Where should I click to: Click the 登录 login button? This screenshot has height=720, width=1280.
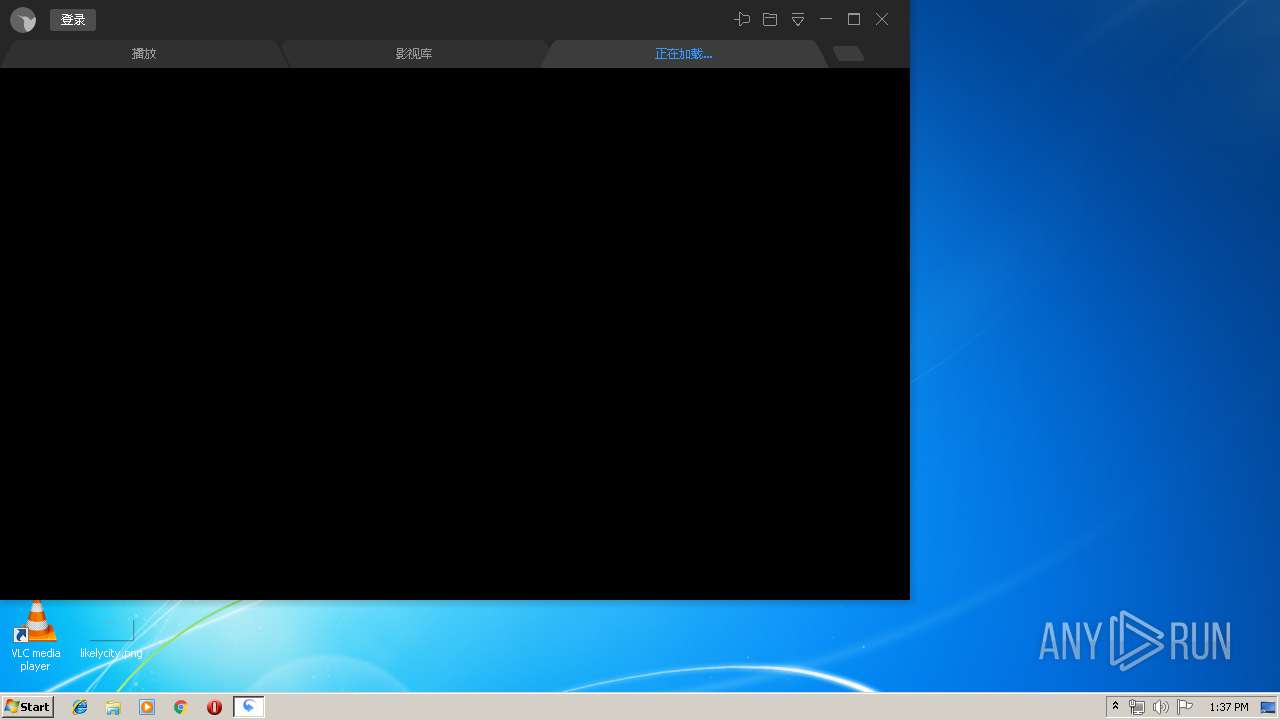point(73,20)
